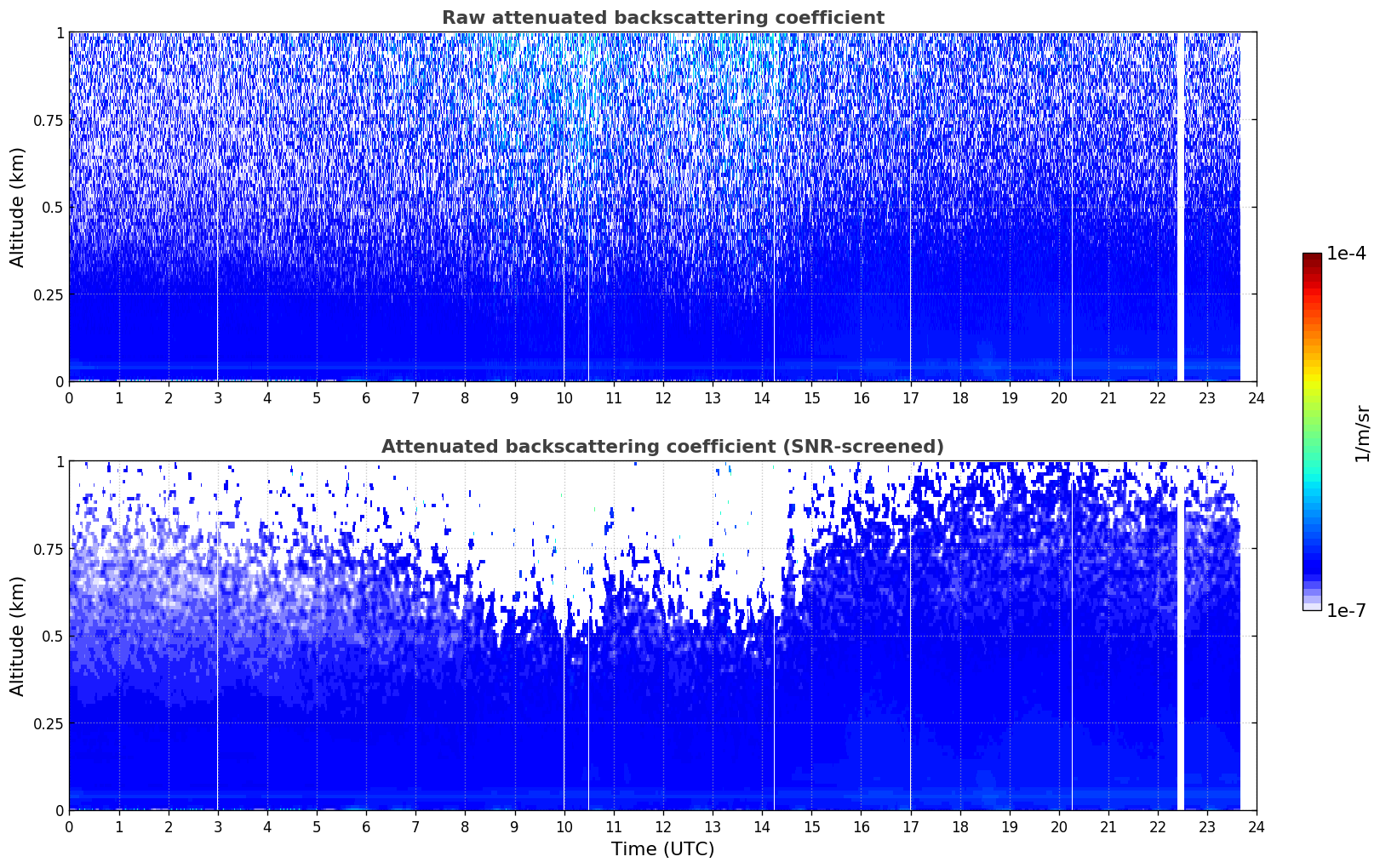
Task: Select the "Time (UTC)" x-axis label
Action: tap(662, 849)
